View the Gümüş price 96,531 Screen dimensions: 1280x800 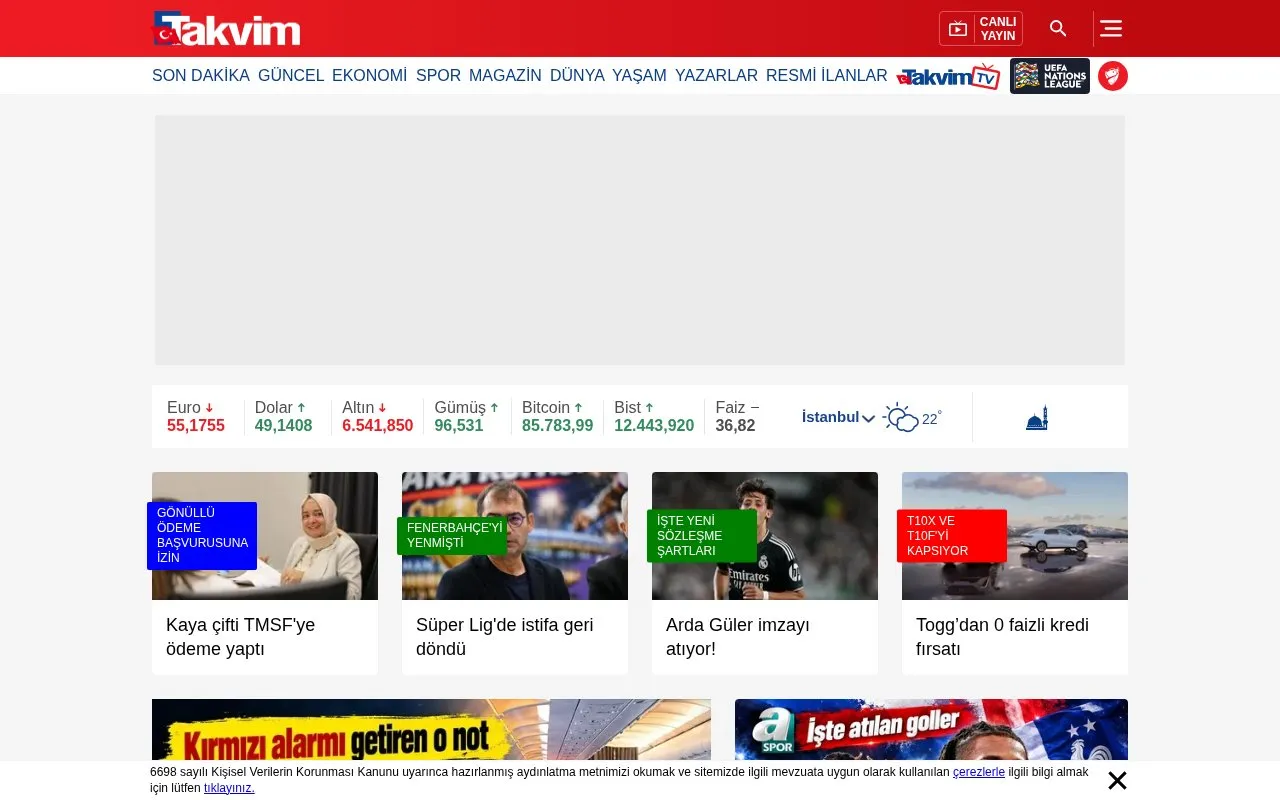(x=466, y=417)
